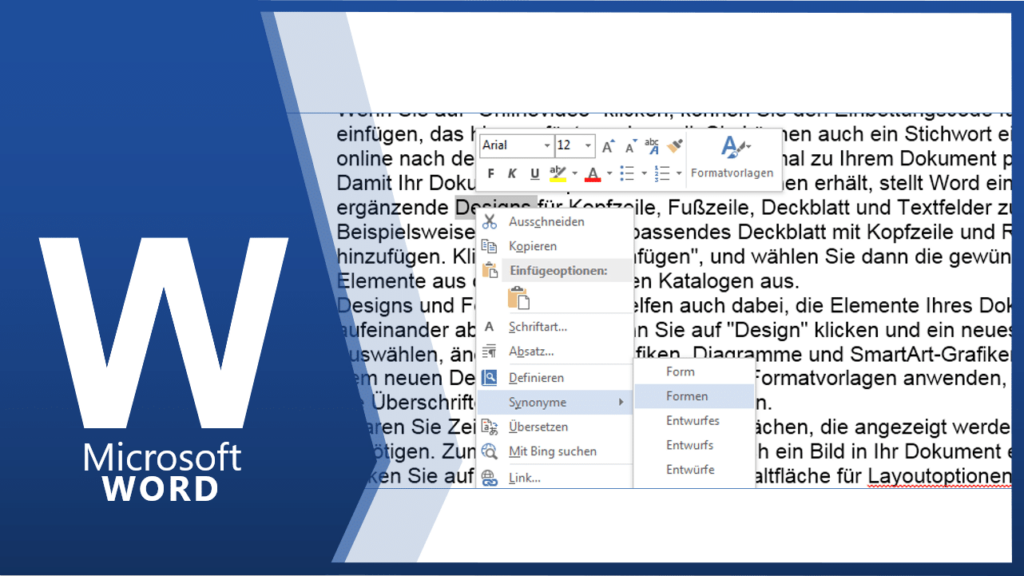Toggle underline with the U button
Viewport: 1024px width, 576px height.
click(x=534, y=174)
